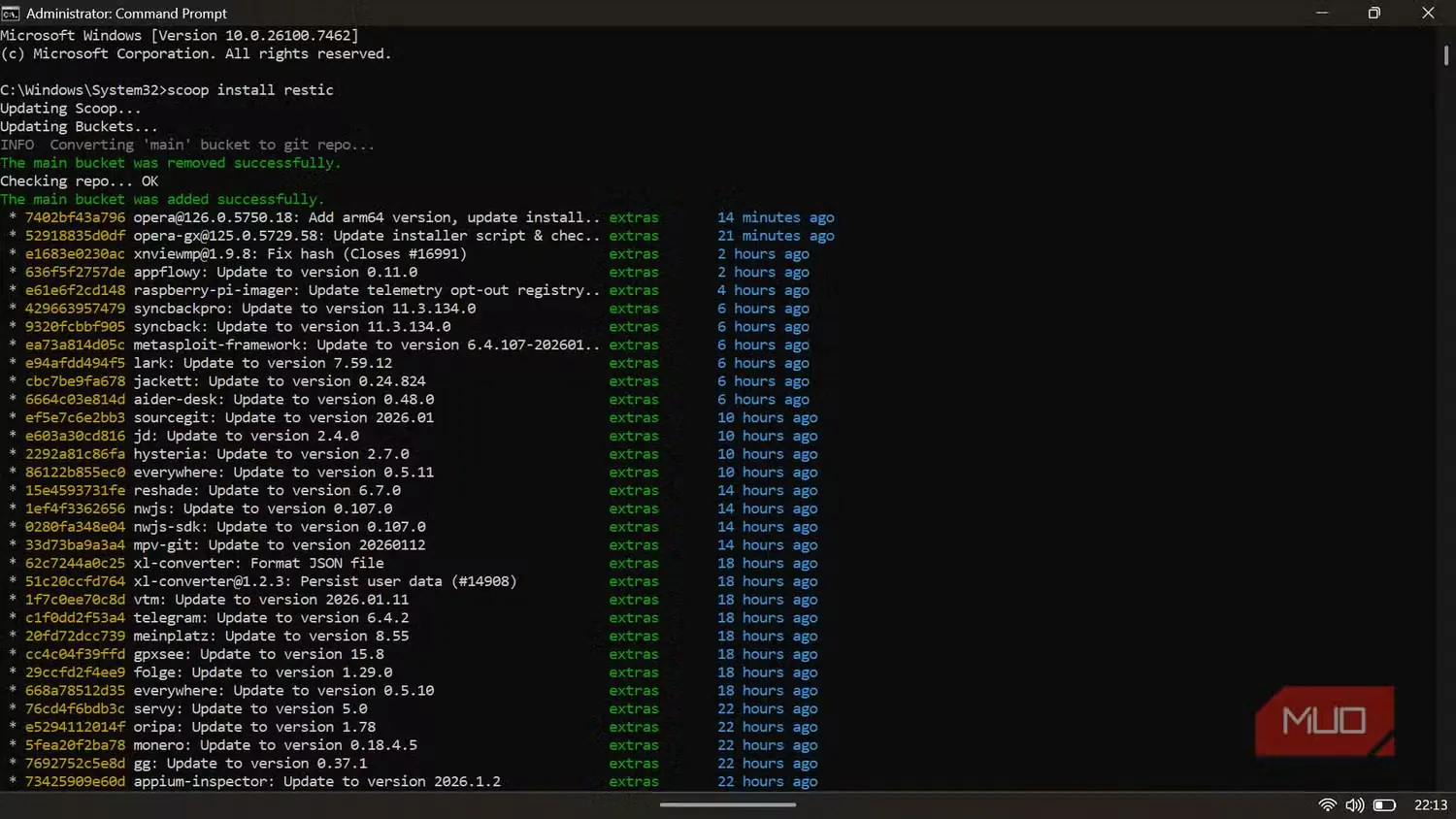Image resolution: width=1456 pixels, height=819 pixels.
Task: Click commit hash cbc7be9fa678
Action: click(x=75, y=381)
